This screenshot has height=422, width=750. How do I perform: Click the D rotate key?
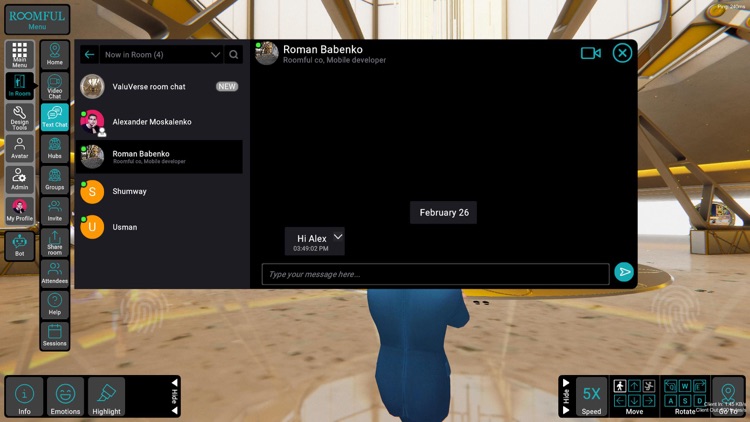click(x=699, y=400)
